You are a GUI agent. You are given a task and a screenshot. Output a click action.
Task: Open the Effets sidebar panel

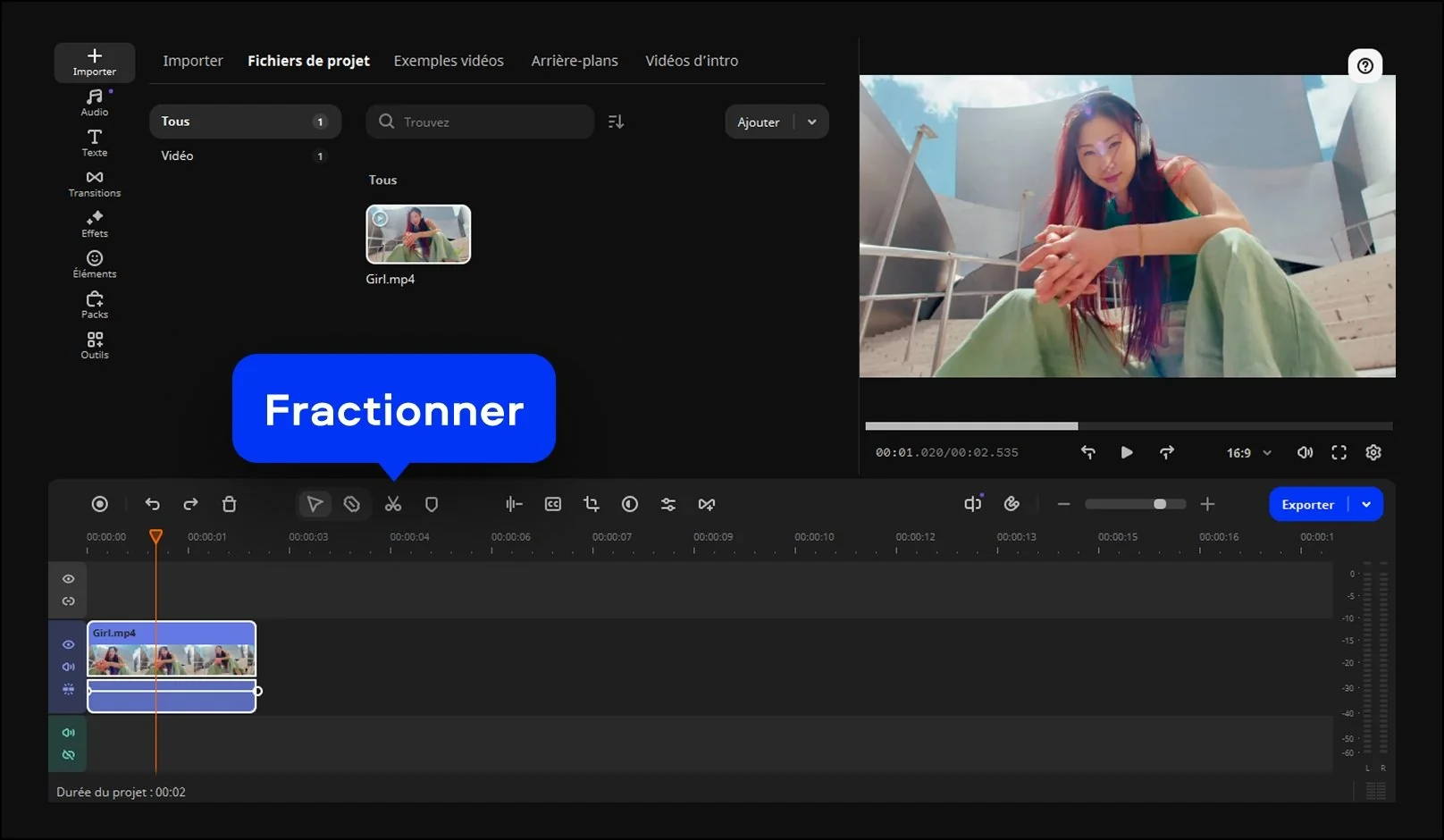(x=95, y=223)
